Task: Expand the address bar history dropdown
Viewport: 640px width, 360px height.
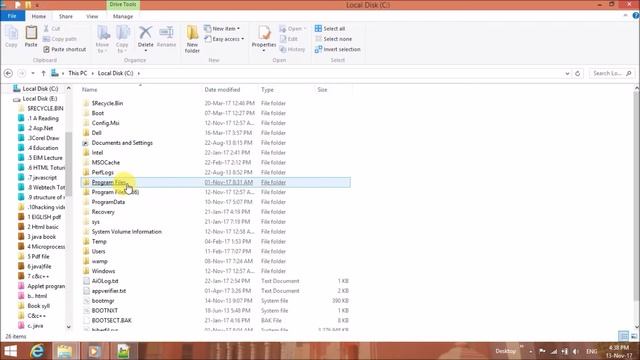Action: (x=567, y=73)
